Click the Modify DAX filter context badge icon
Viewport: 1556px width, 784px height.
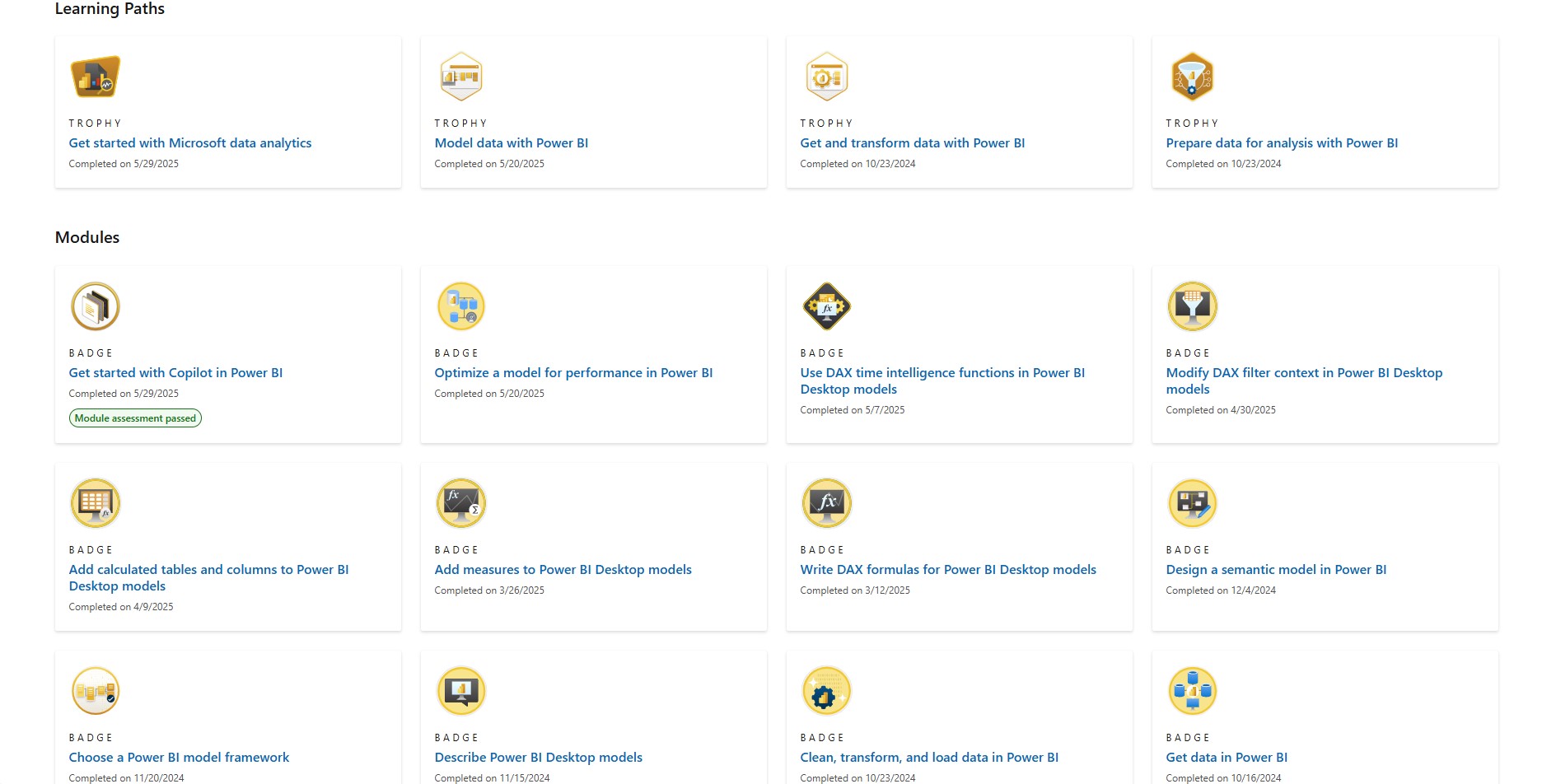click(x=1192, y=306)
